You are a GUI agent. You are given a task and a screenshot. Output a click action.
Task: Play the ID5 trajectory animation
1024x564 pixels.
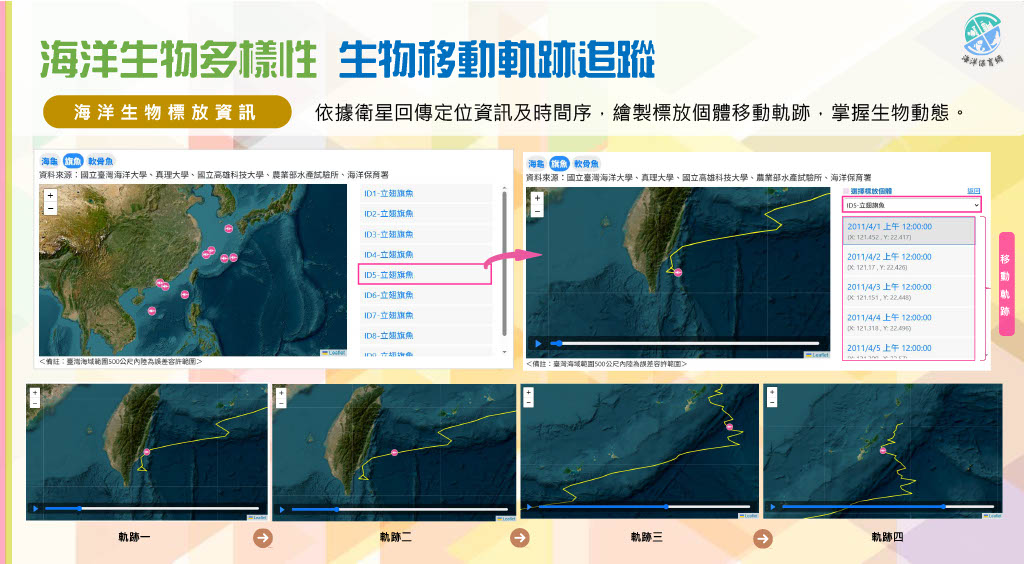pyautogui.click(x=538, y=343)
